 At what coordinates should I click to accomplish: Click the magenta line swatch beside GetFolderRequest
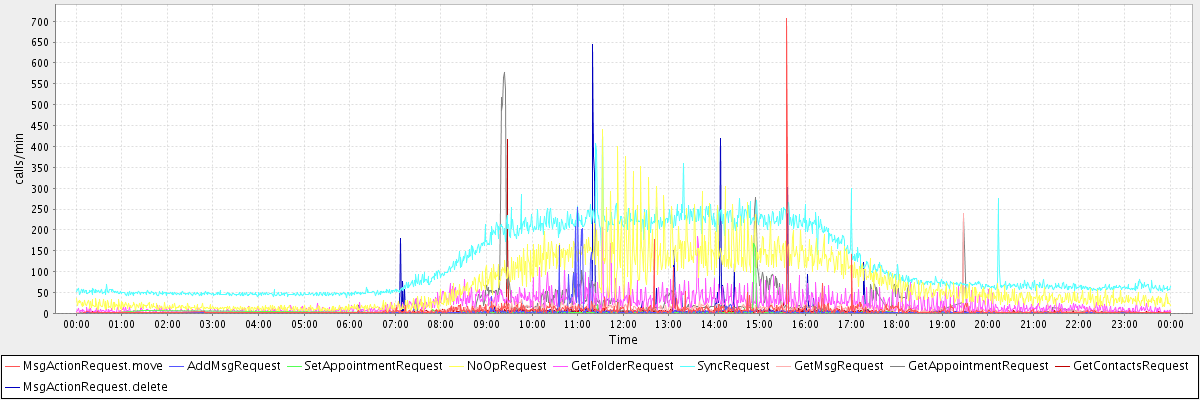(561, 366)
